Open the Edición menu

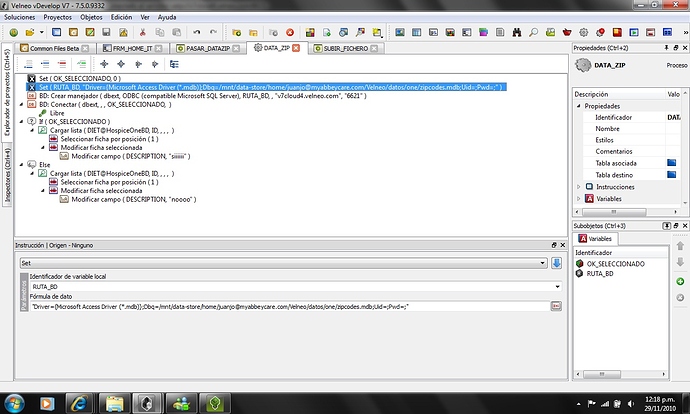click(121, 17)
